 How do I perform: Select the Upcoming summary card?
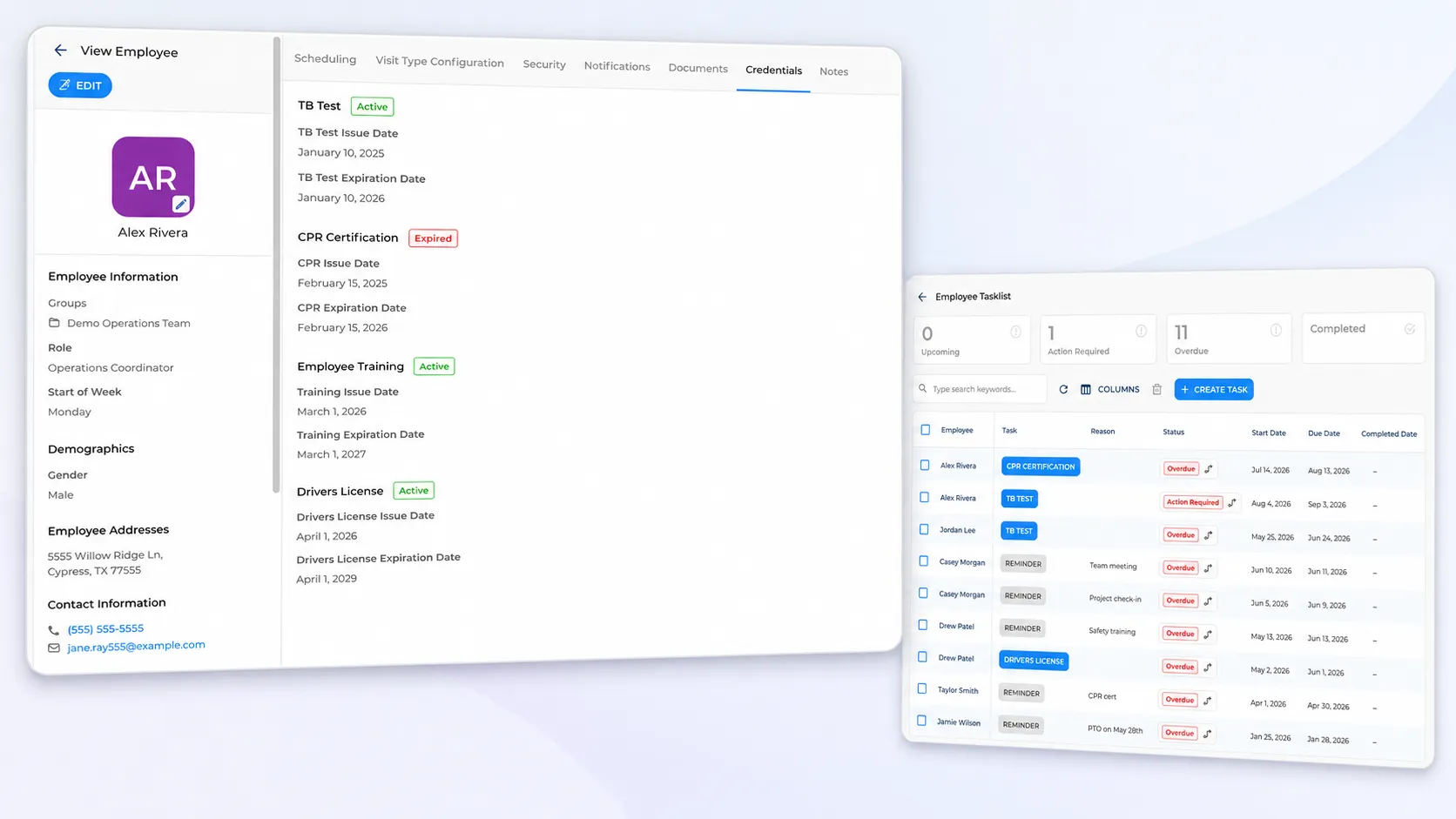(972, 339)
